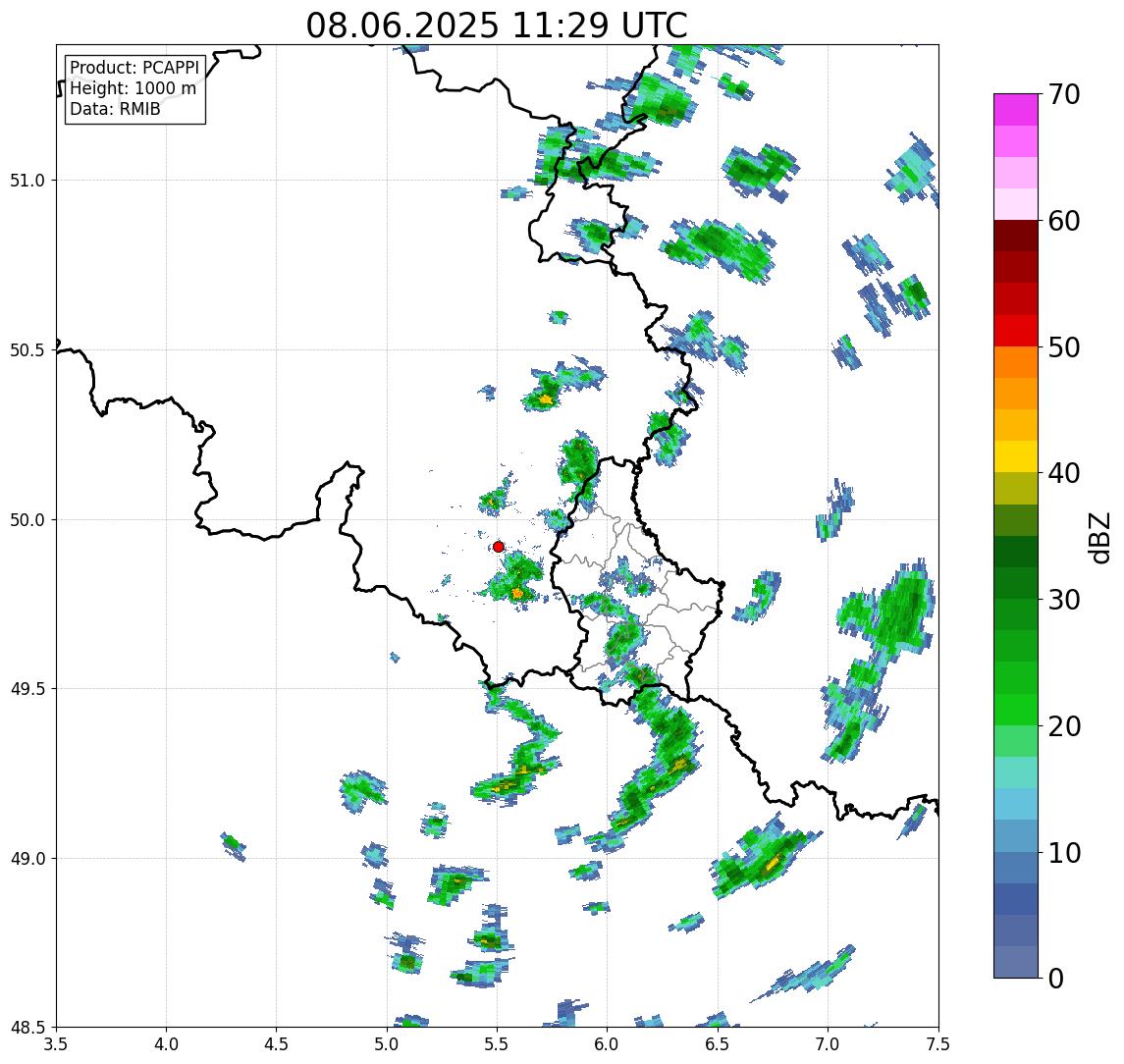Click the orange colorbar segment below 50
The height and width of the screenshot is (1064, 1124).
pyautogui.click(x=1016, y=363)
